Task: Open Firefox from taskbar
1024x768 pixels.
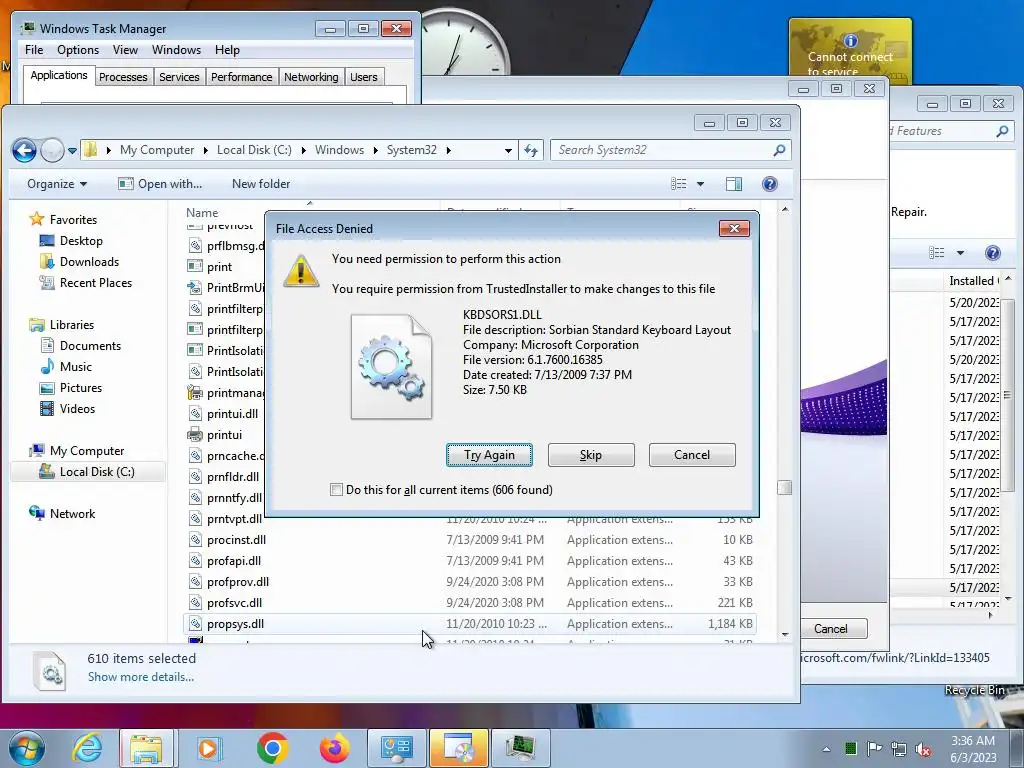Action: [334, 748]
